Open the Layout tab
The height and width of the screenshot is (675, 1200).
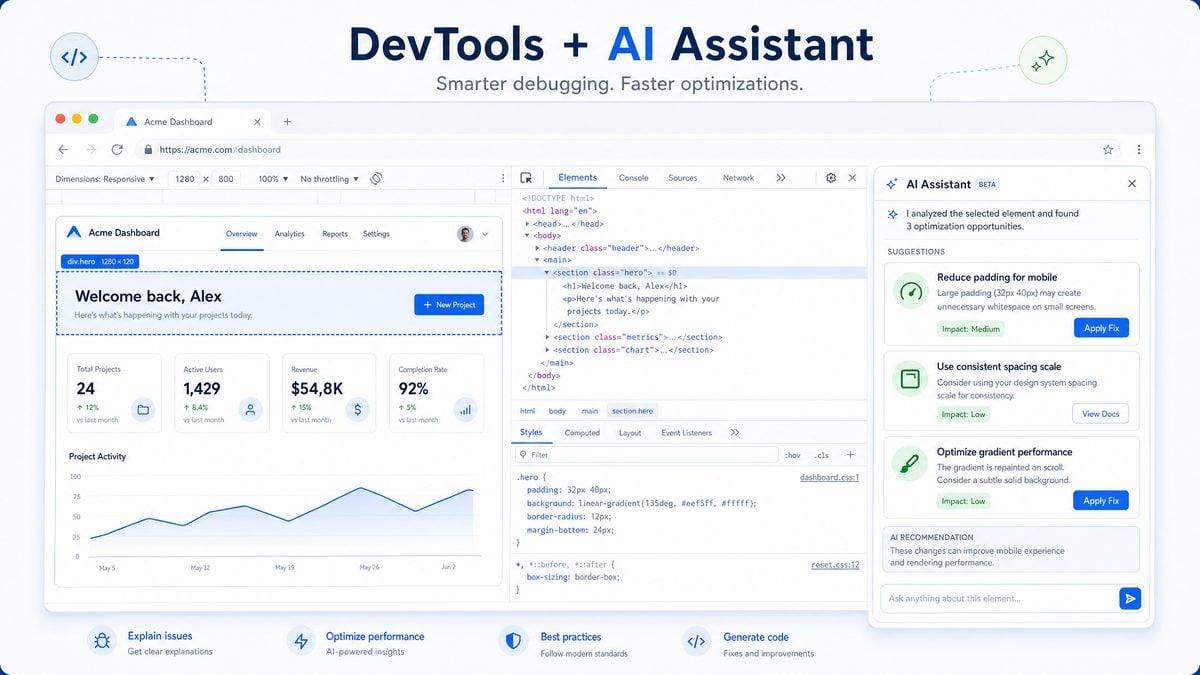click(630, 433)
